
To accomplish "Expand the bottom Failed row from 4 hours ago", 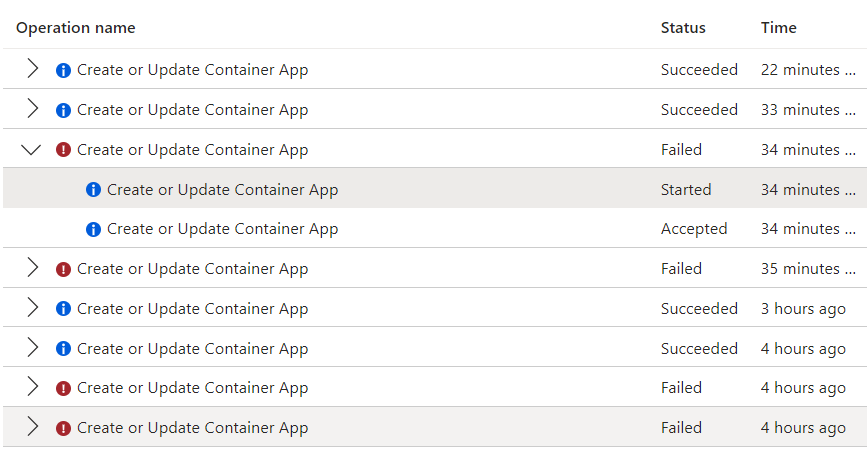I will point(33,427).
